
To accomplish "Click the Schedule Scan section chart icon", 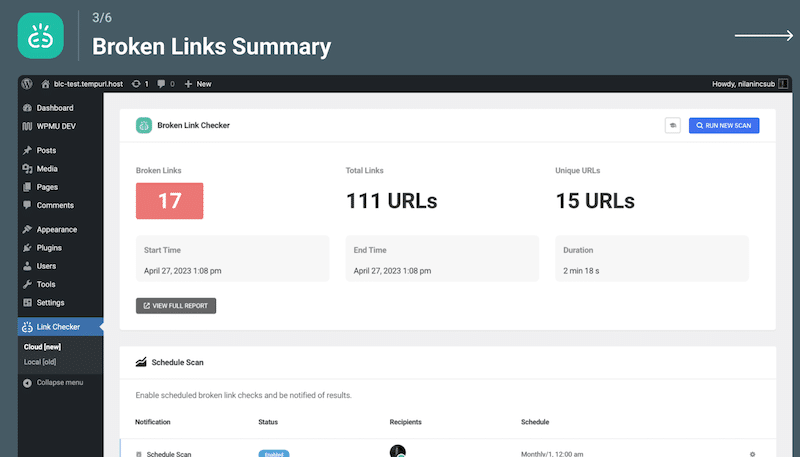I will [x=141, y=362].
